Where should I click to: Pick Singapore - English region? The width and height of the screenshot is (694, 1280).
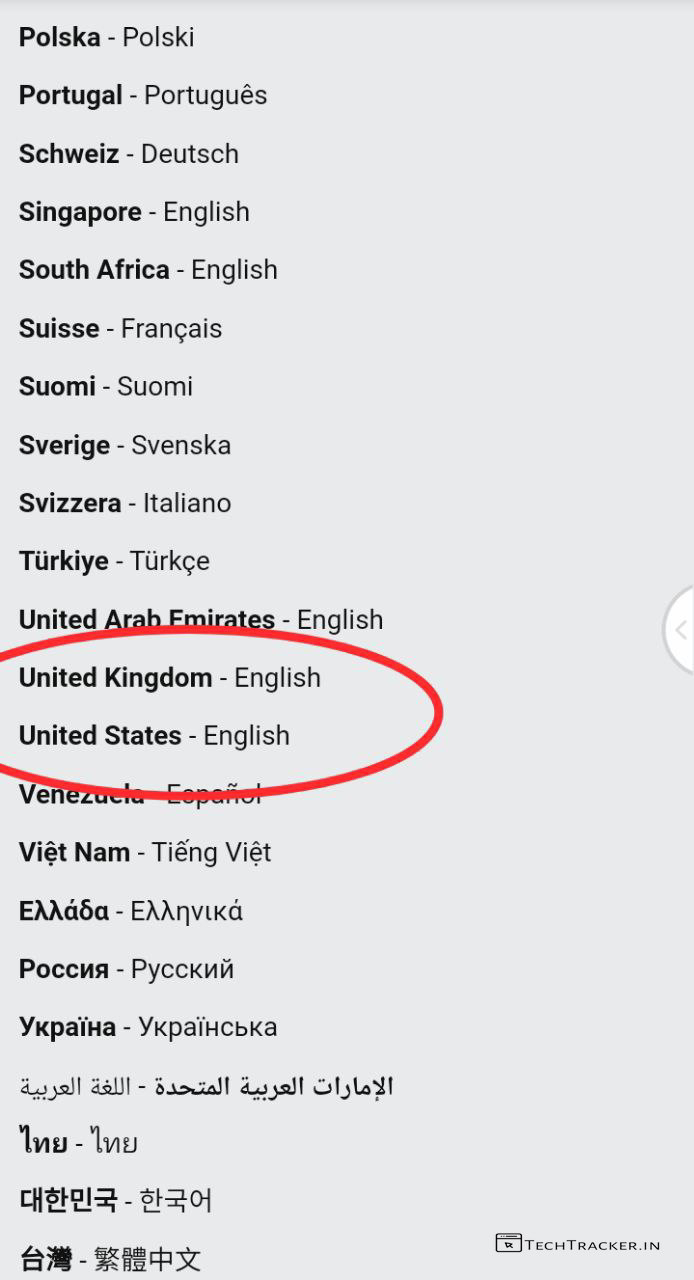tap(134, 212)
